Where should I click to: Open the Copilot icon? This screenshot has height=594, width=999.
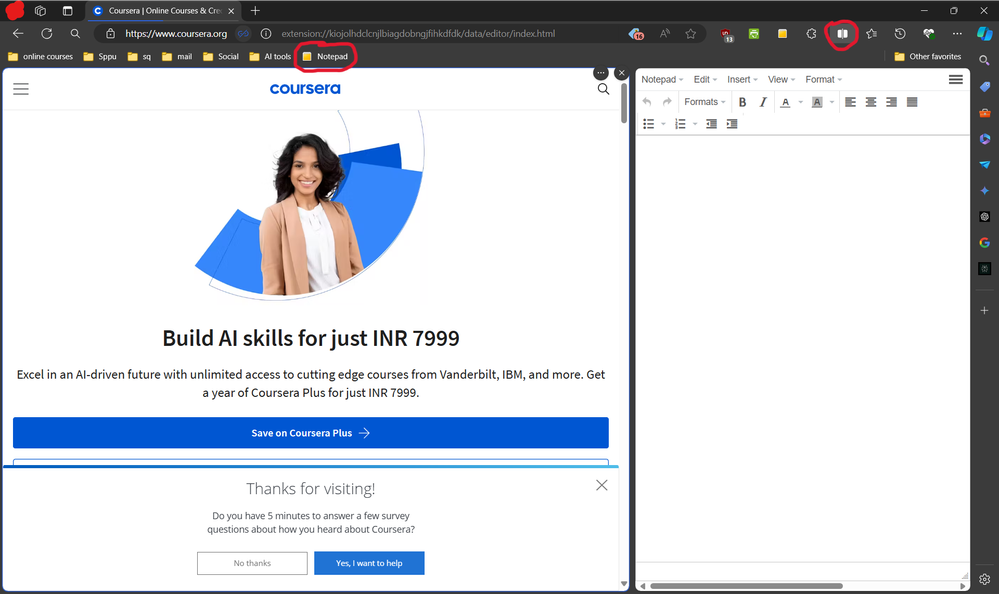(x=984, y=34)
